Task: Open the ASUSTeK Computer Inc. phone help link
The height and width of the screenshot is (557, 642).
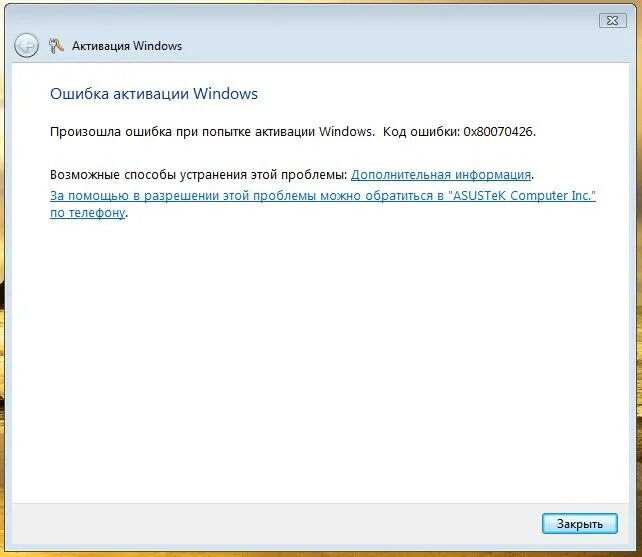Action: point(323,204)
